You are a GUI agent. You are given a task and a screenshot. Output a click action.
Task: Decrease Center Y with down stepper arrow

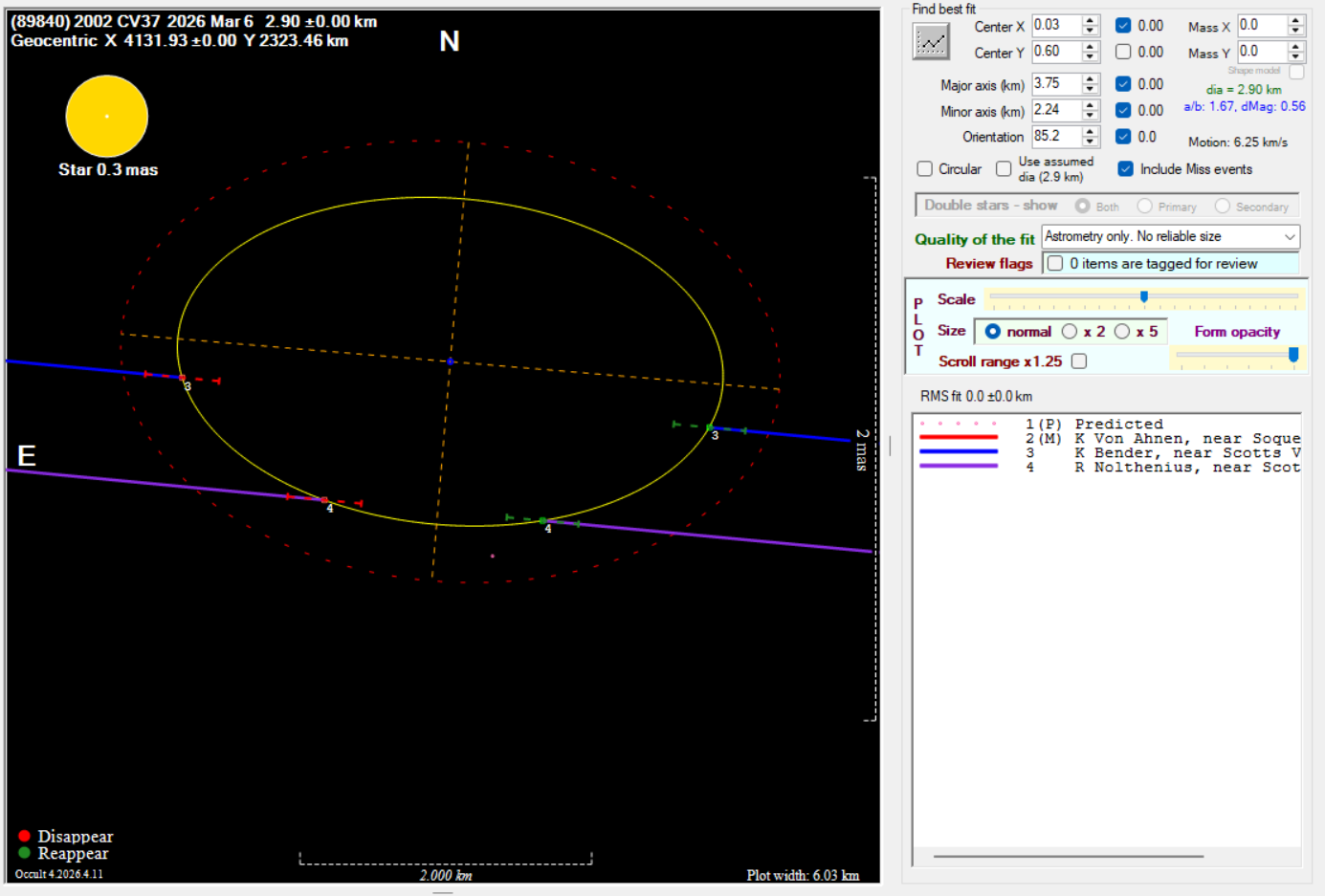1090,57
